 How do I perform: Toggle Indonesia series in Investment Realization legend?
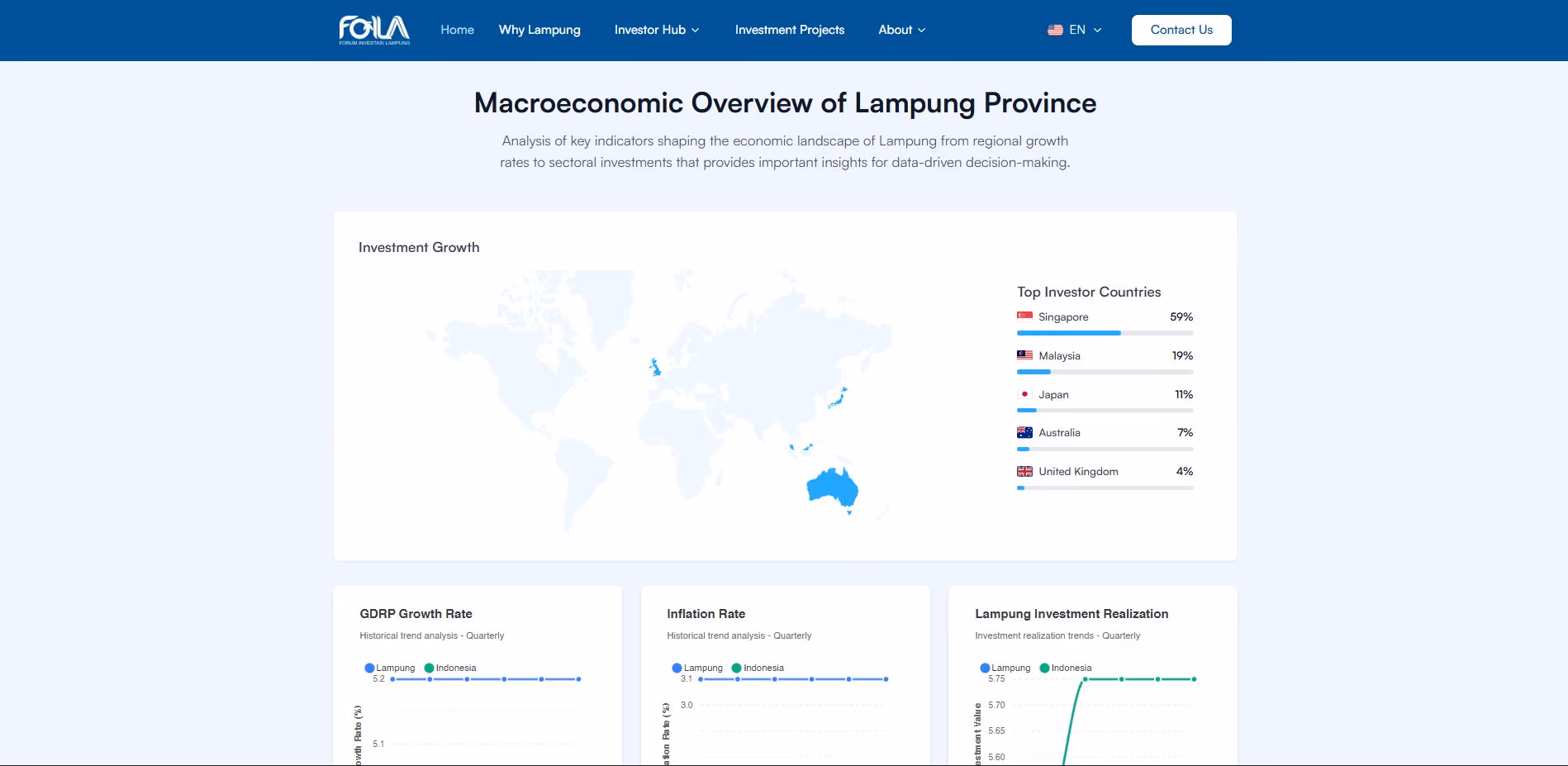point(1066,668)
